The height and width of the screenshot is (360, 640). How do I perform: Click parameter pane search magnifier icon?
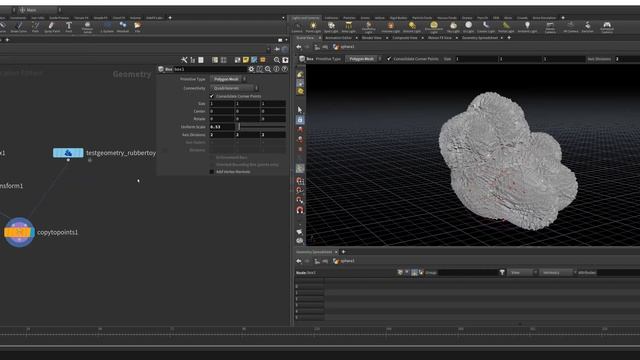268,69
